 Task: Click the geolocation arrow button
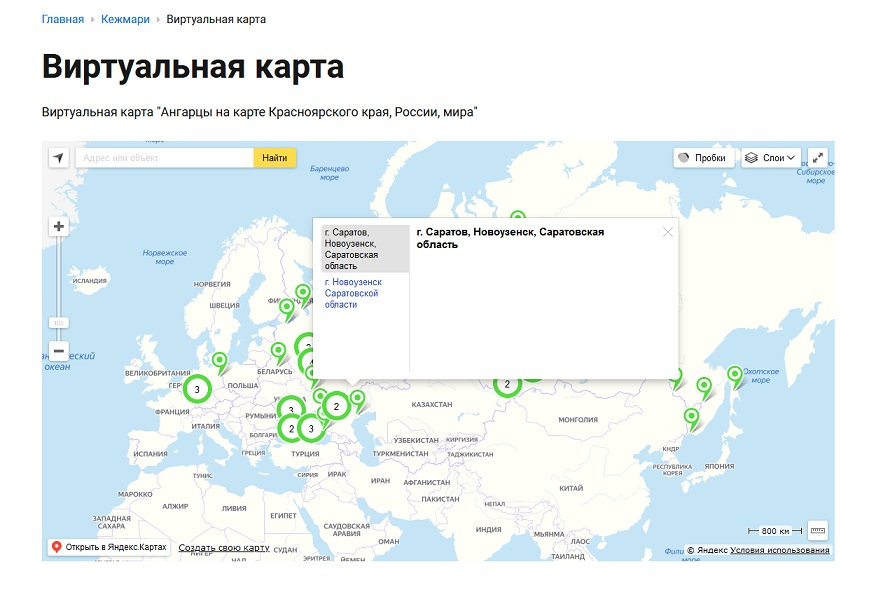click(59, 158)
